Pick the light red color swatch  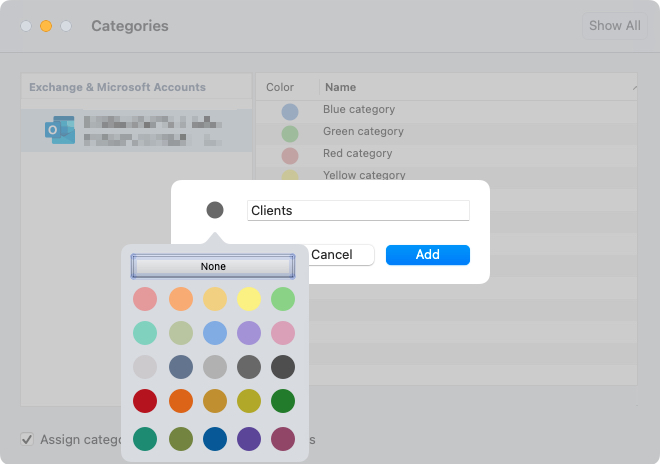[145, 299]
